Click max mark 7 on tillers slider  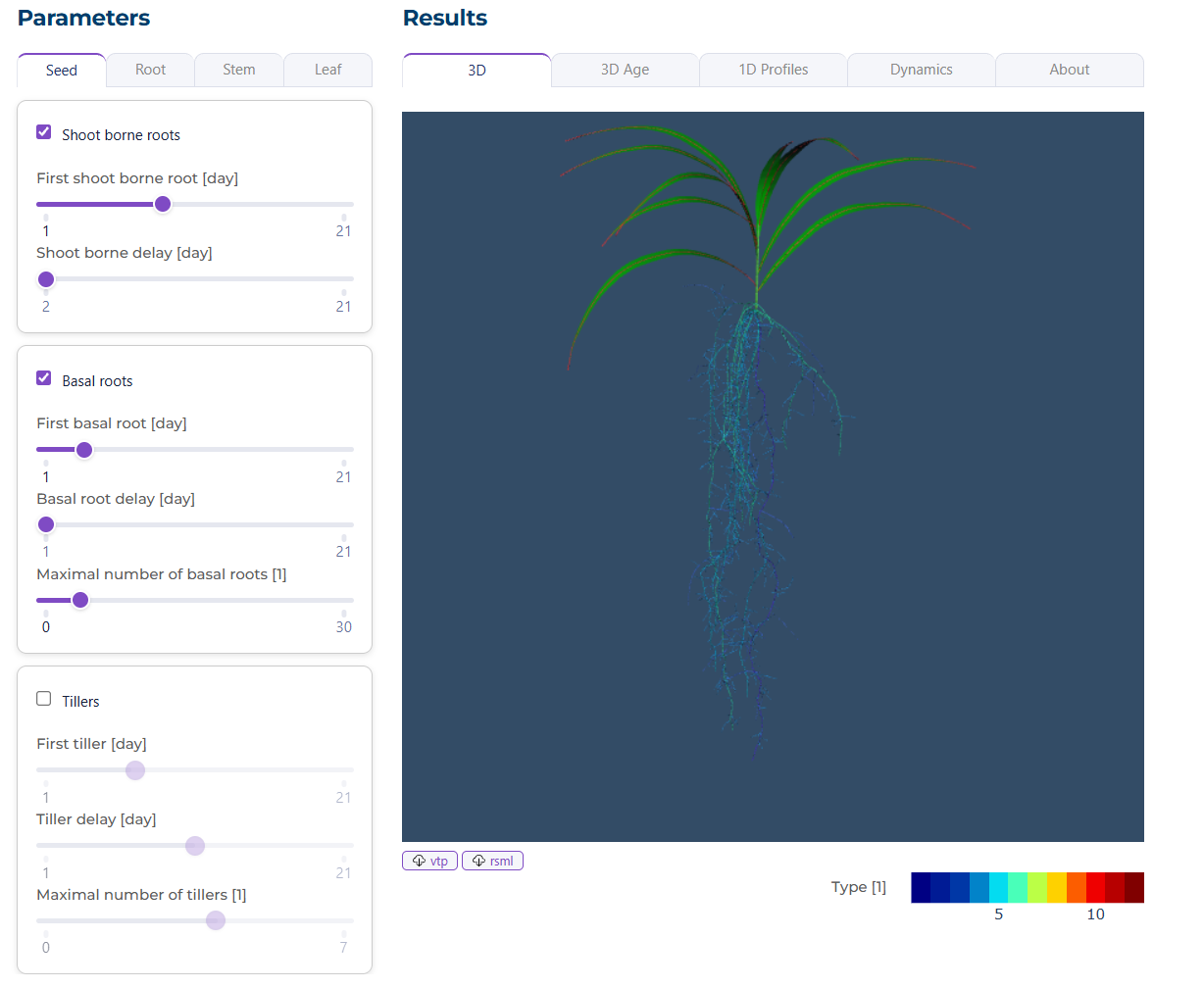(x=343, y=948)
